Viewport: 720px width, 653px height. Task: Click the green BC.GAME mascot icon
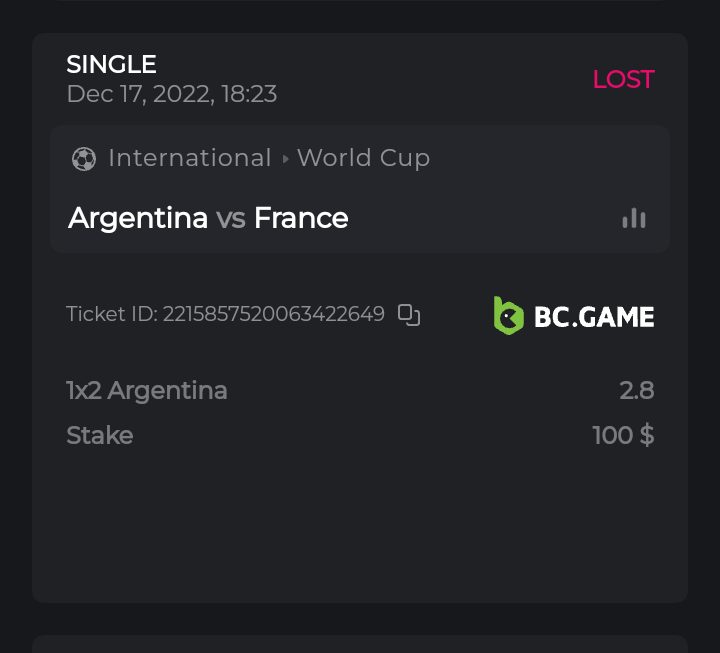tap(509, 316)
